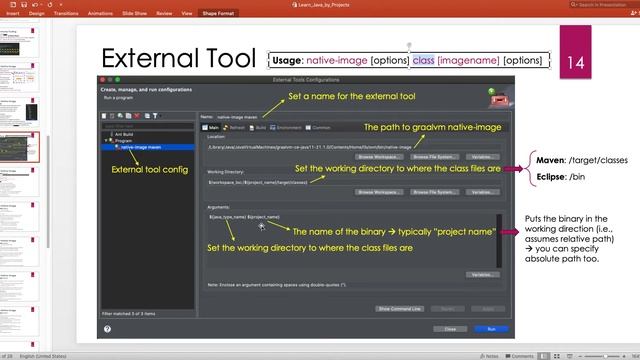Click Browse Workspace under Location

378,157
